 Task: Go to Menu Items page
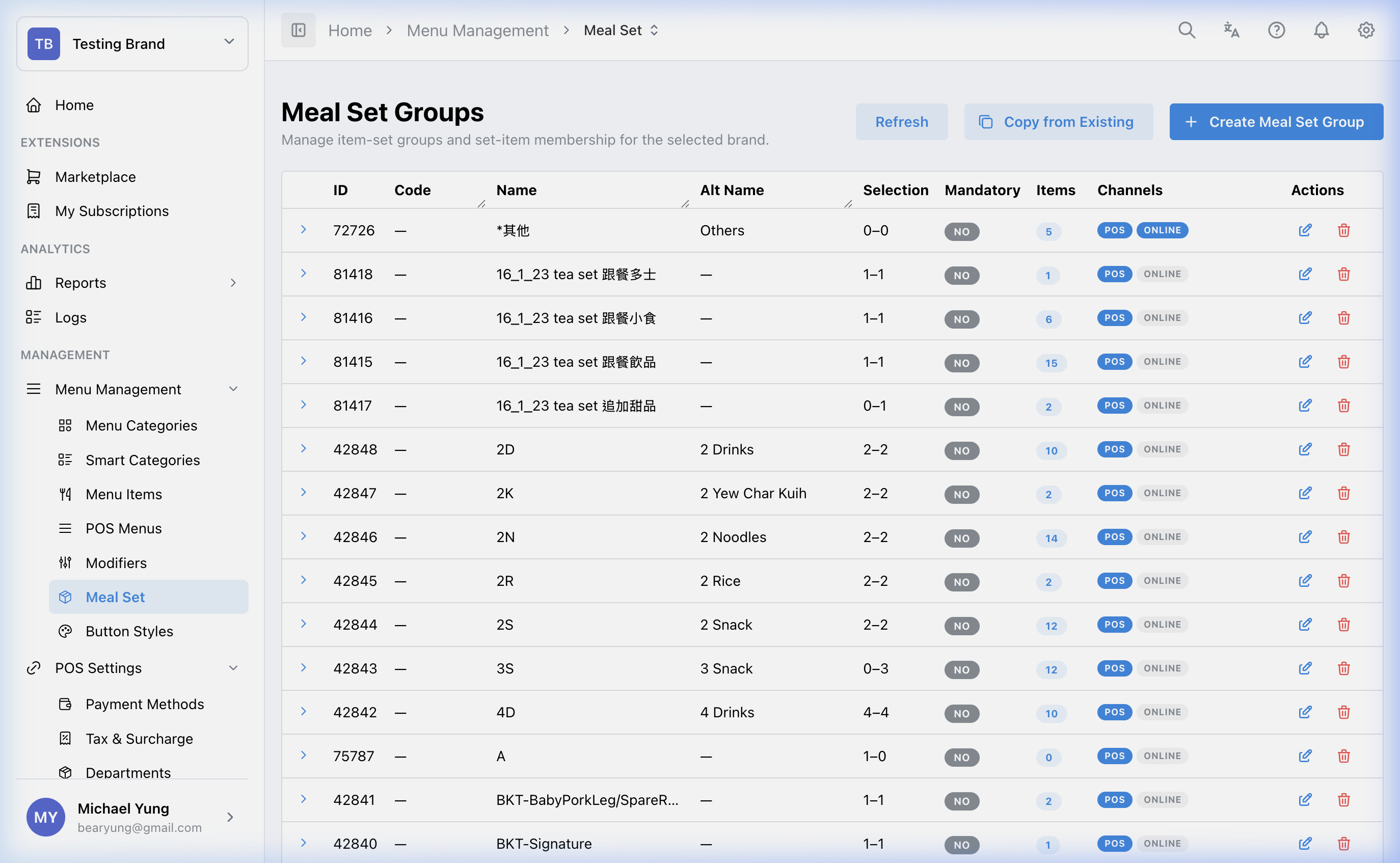tap(124, 494)
